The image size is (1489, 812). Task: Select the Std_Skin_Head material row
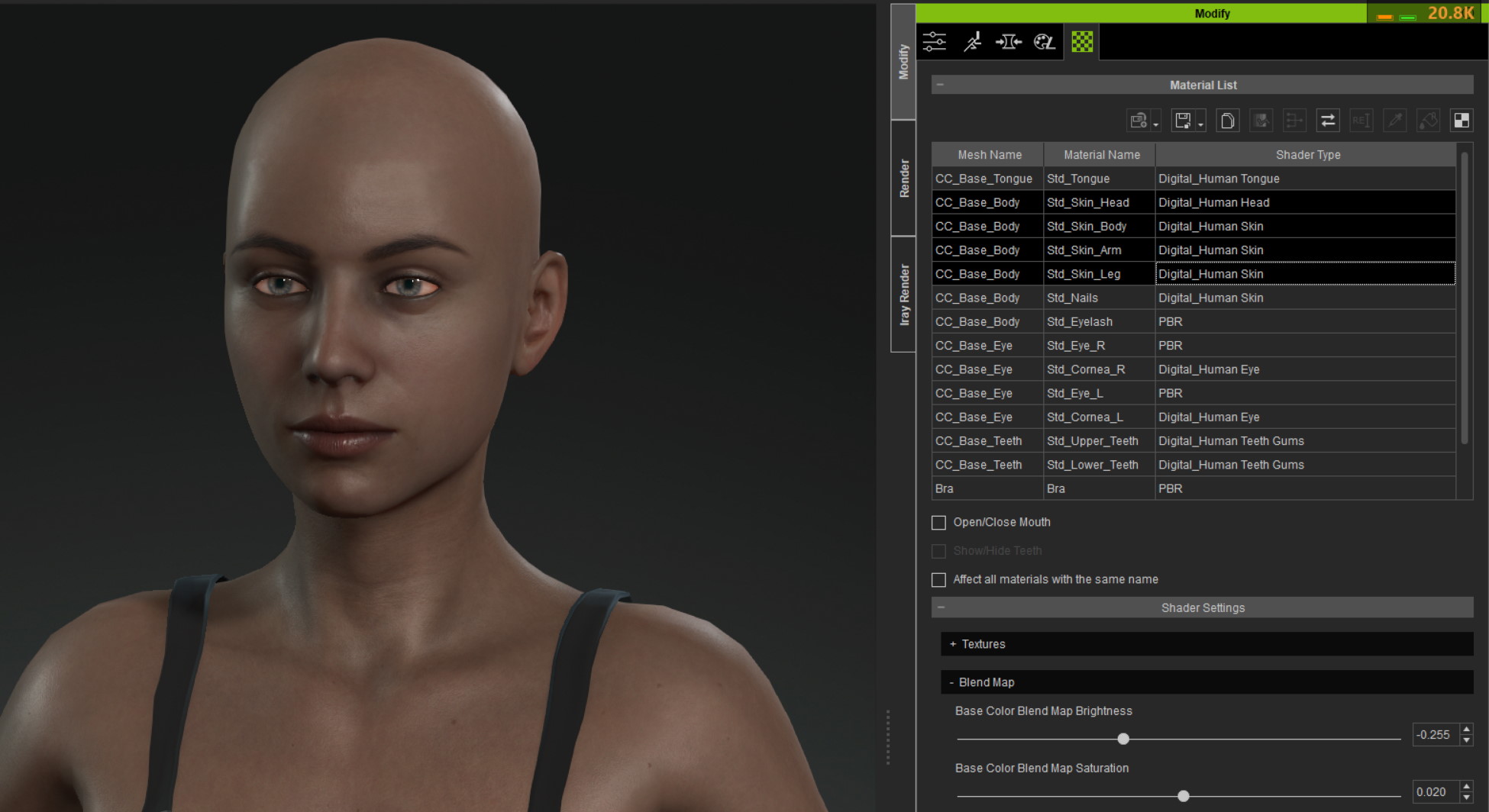(1193, 202)
